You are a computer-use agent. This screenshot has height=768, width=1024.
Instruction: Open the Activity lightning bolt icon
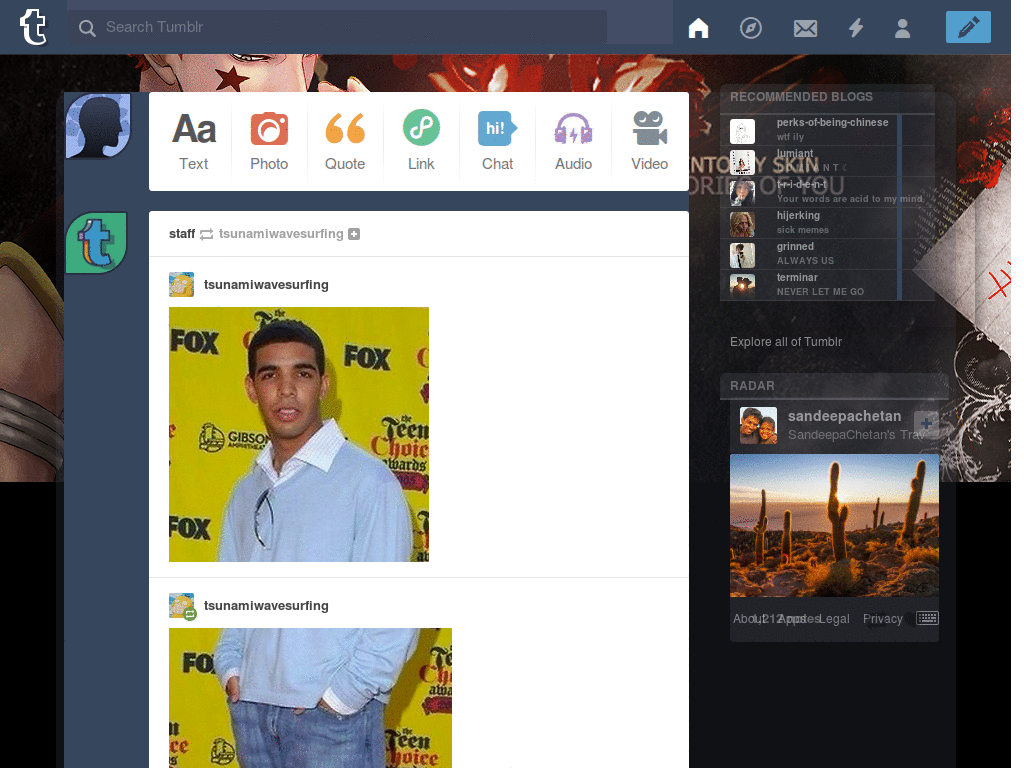click(x=856, y=27)
